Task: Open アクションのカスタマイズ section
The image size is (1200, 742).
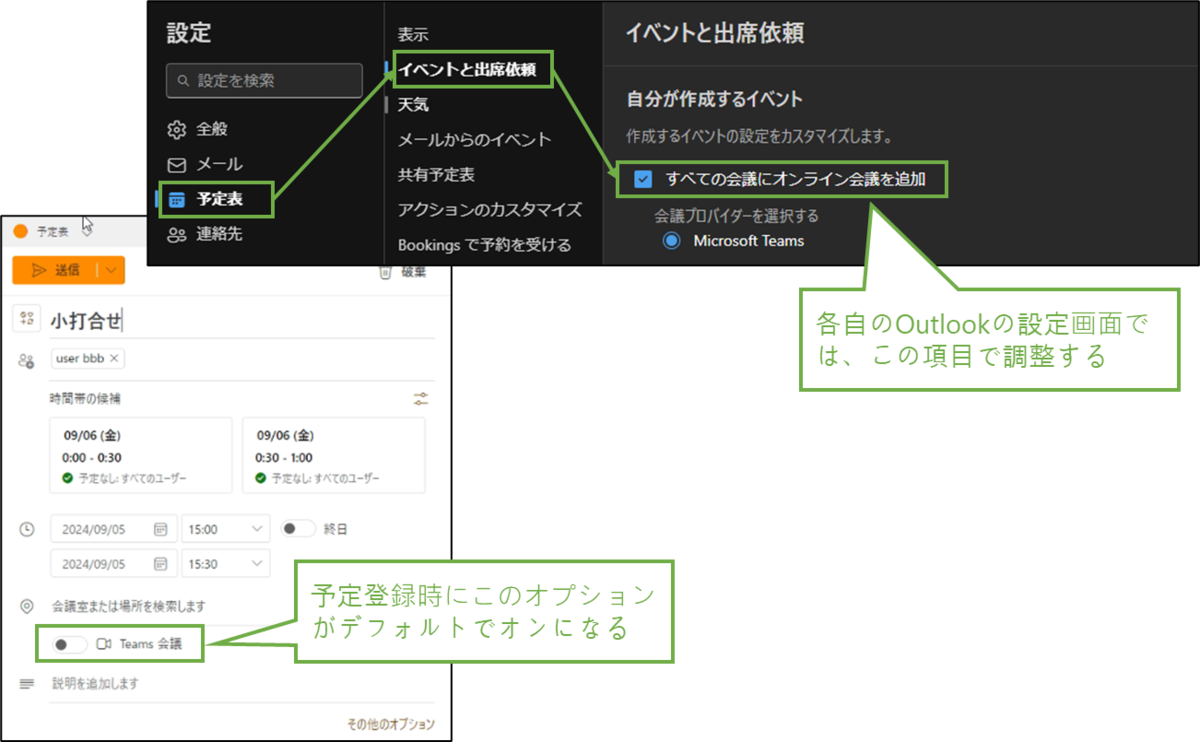Action: (x=489, y=210)
